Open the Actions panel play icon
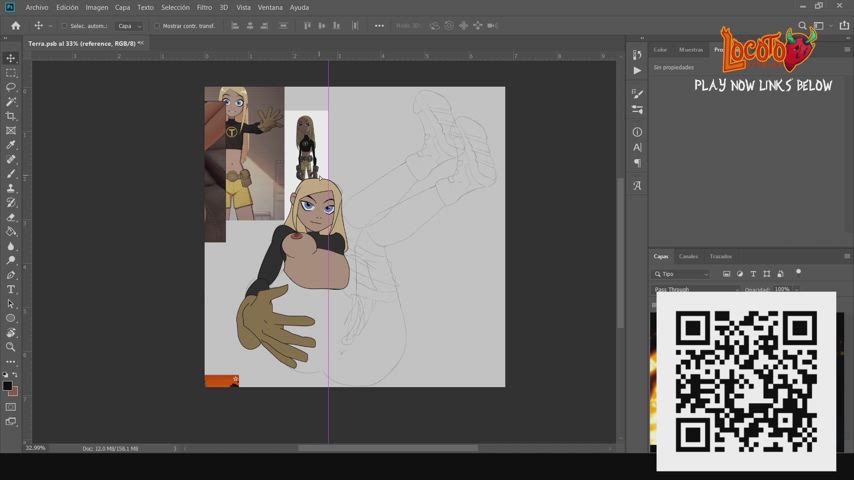Viewport: 854px width, 480px height. coord(637,71)
